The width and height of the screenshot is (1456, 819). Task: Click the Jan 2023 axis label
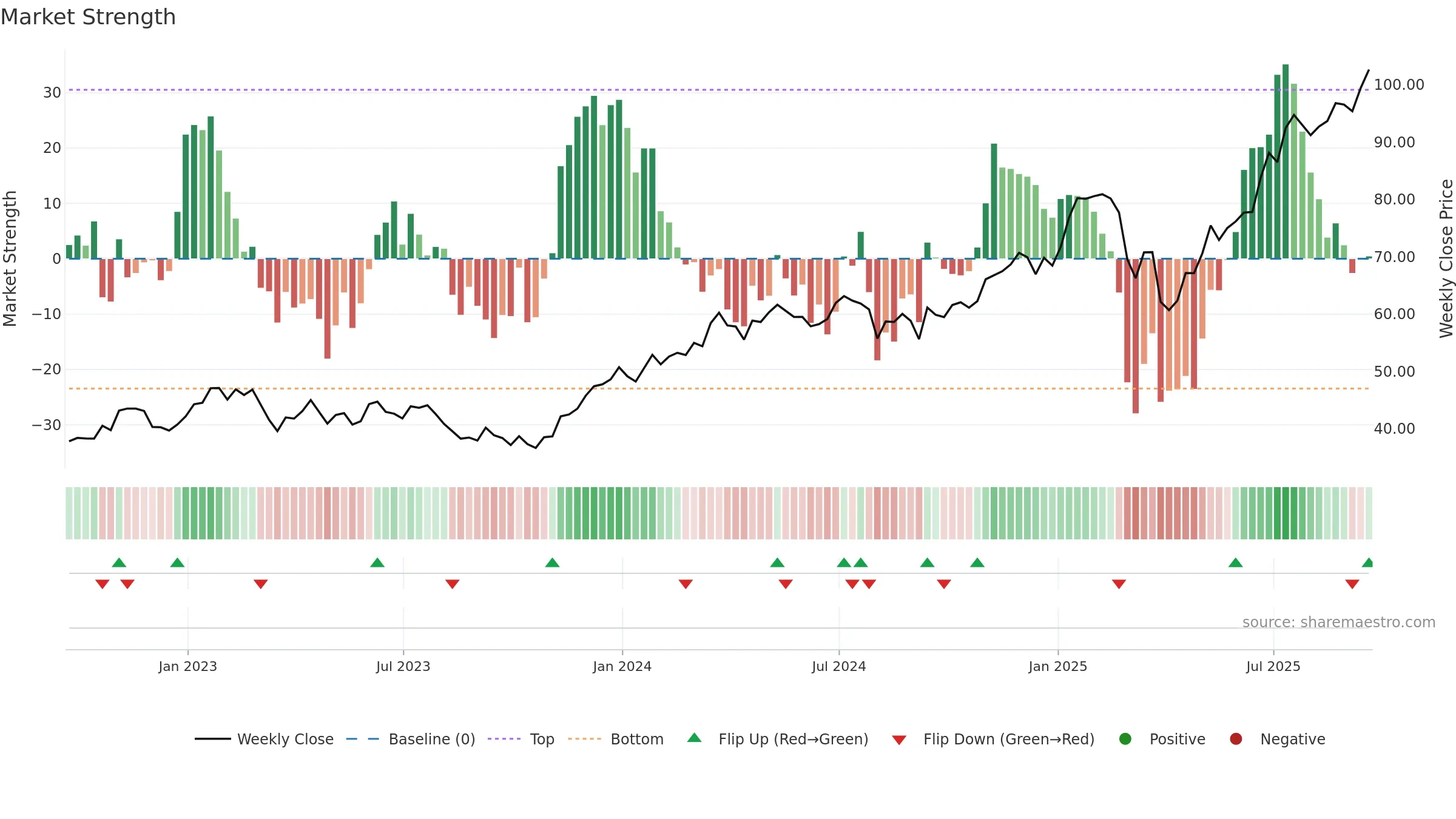click(188, 666)
